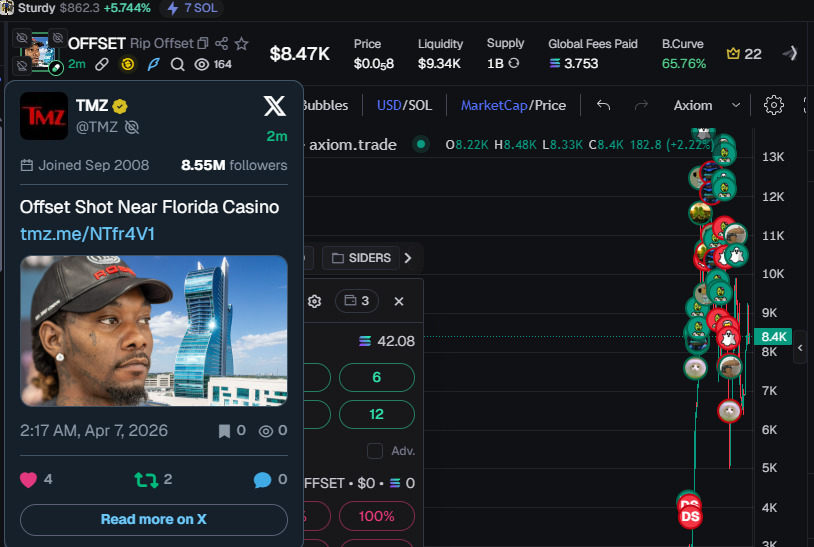Open trade panel settings gear

point(315,302)
